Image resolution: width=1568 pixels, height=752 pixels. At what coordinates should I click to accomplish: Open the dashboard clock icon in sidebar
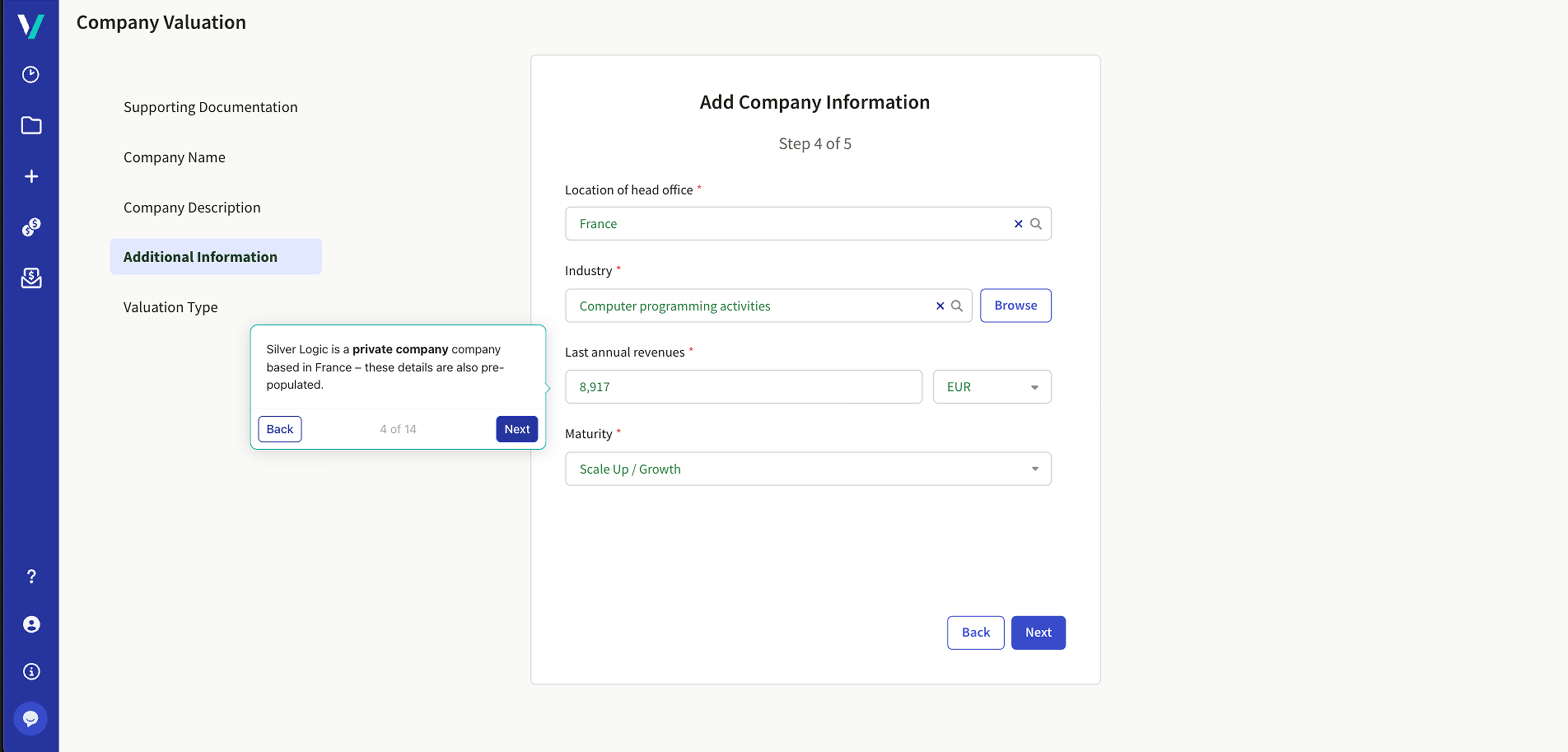31,74
